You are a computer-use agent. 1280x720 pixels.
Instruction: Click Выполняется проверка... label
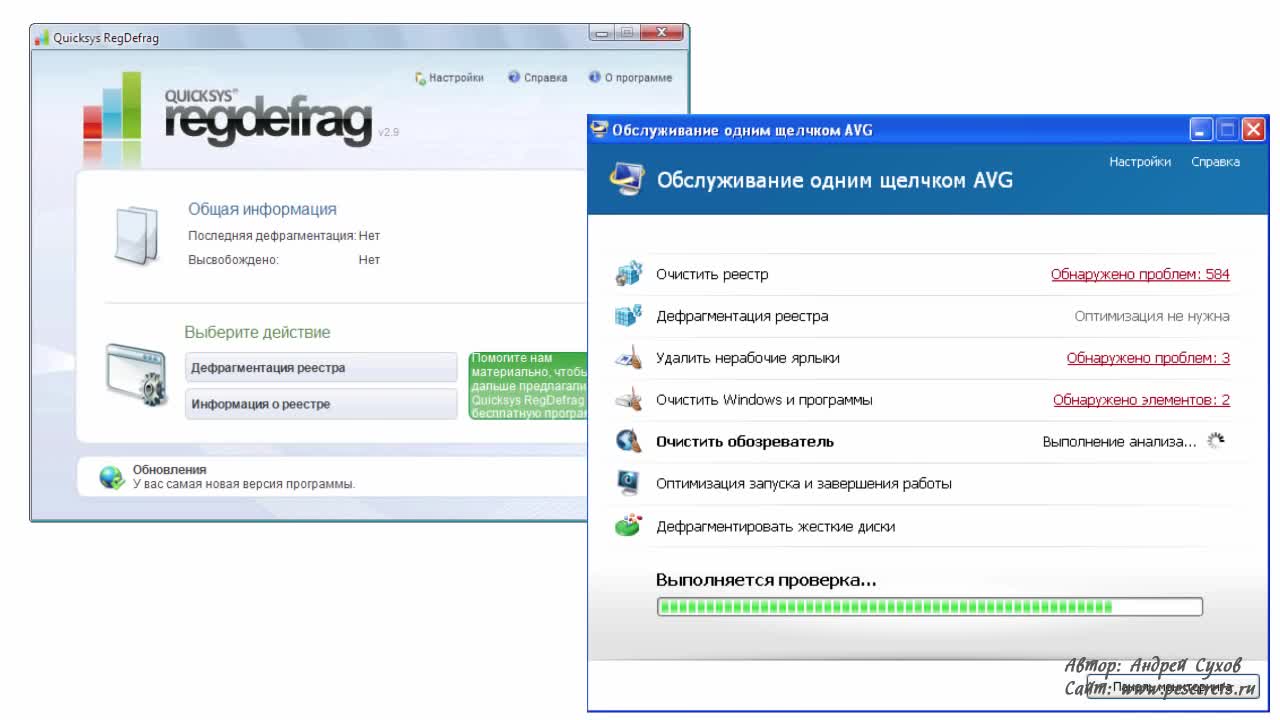point(766,580)
